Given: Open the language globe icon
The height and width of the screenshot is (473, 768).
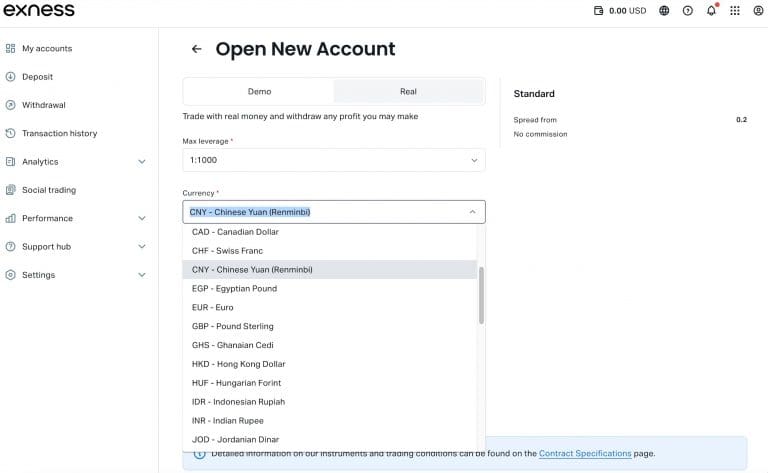Looking at the screenshot, I should 664,11.
